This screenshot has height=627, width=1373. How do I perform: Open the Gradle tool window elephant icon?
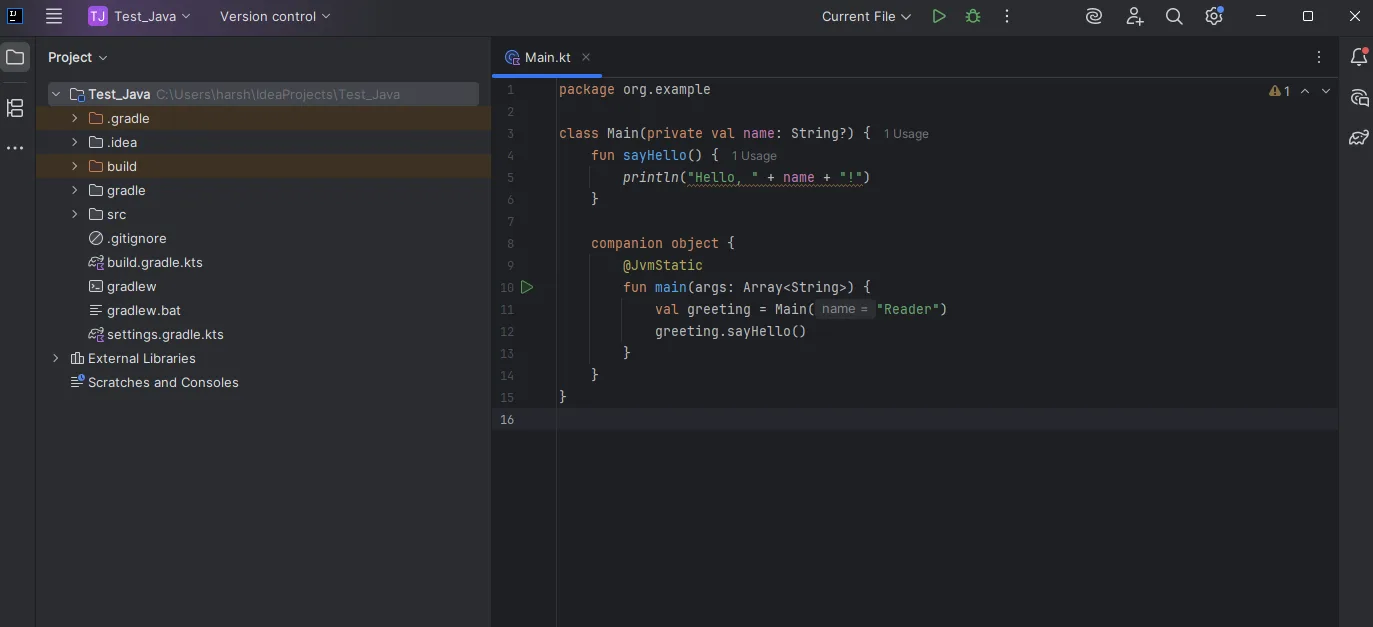1358,137
